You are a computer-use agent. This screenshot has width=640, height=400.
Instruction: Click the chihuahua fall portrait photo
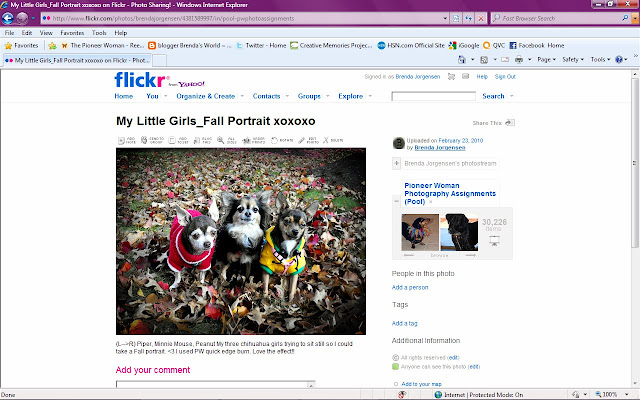click(241, 241)
